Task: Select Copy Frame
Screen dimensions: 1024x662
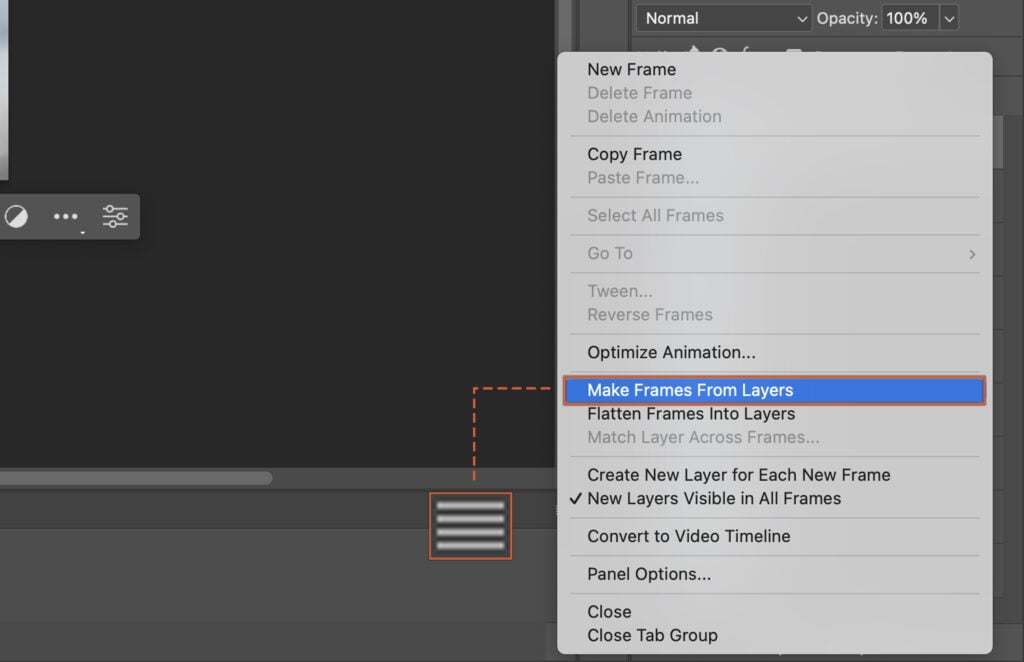Action: (x=634, y=154)
